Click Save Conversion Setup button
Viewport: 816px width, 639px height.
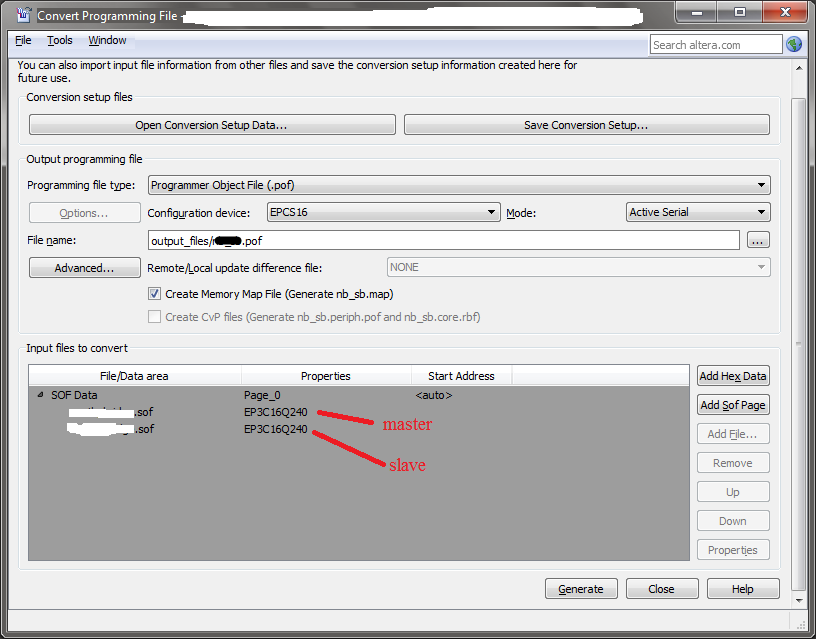click(x=586, y=125)
